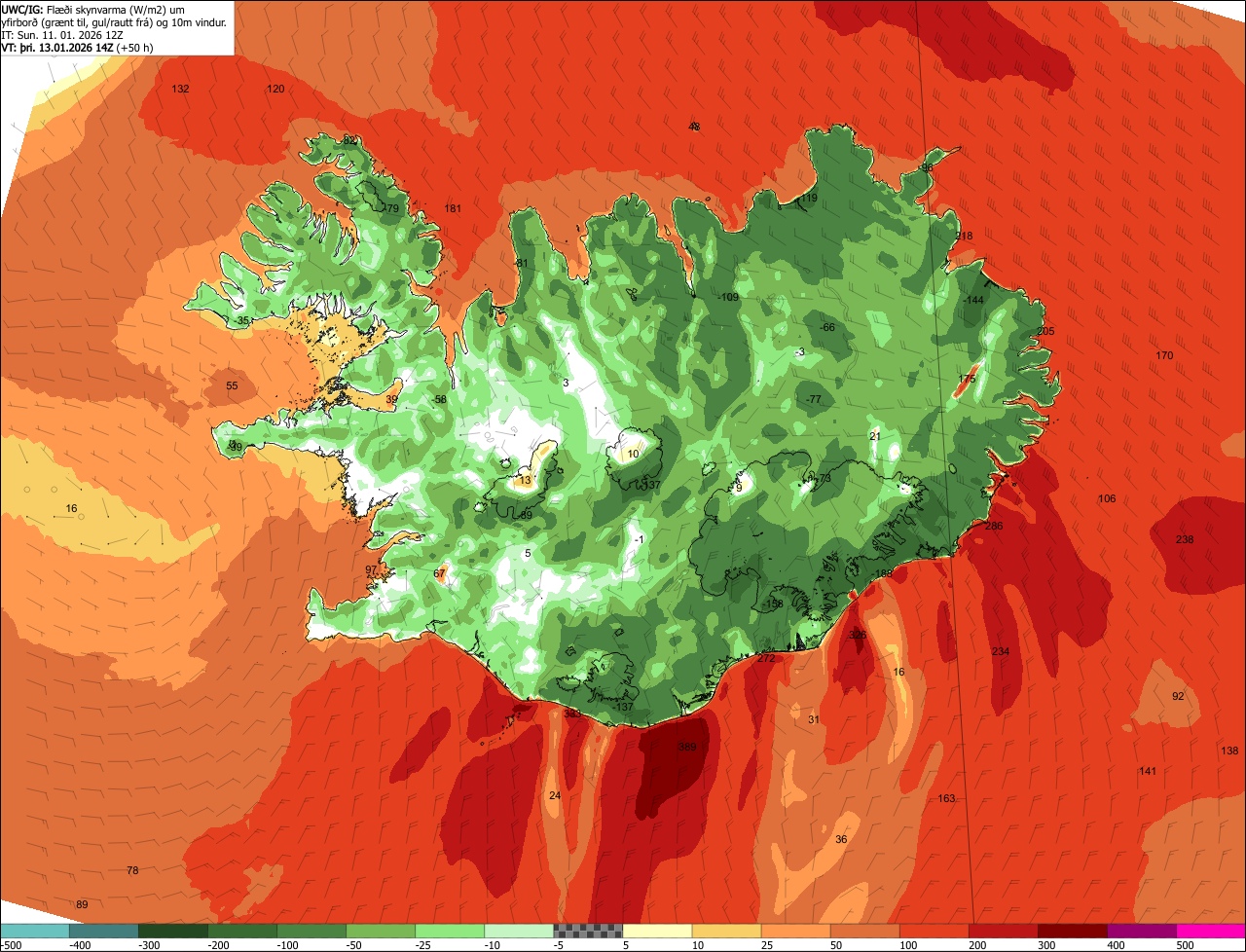Click the green -100 to -50 legend swatch

click(x=311, y=931)
